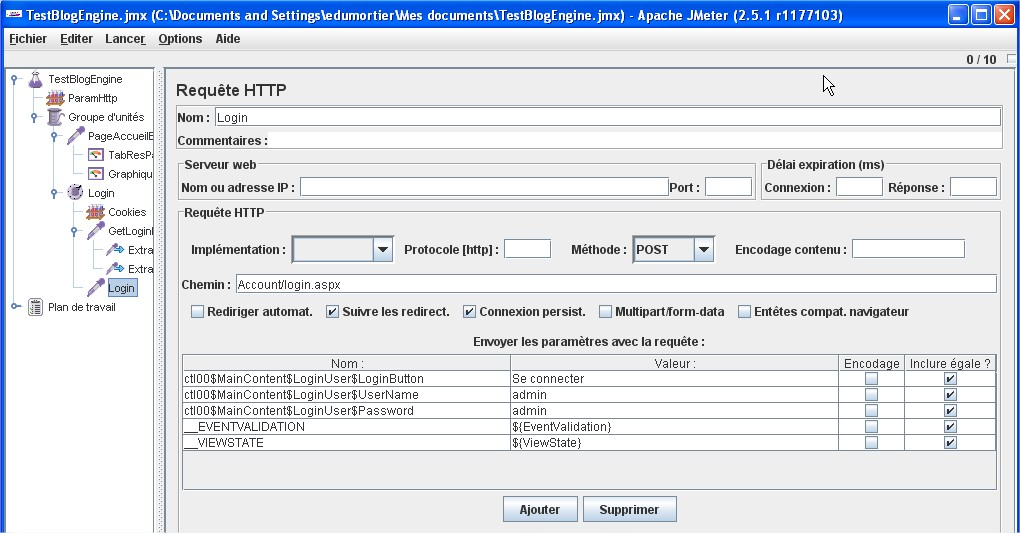
Task: Click the Graphique listener icon
Action: pyautogui.click(x=96, y=174)
